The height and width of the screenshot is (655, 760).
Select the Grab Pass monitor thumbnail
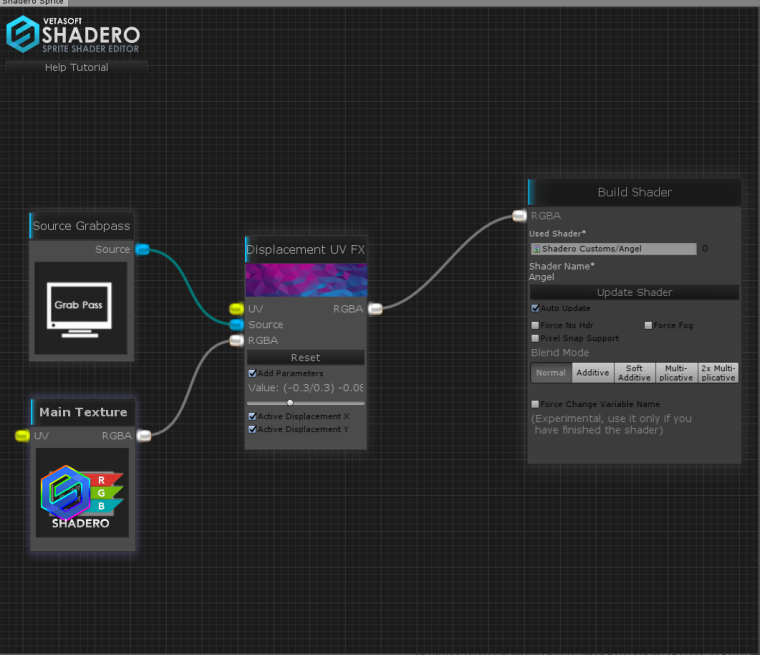click(x=80, y=308)
